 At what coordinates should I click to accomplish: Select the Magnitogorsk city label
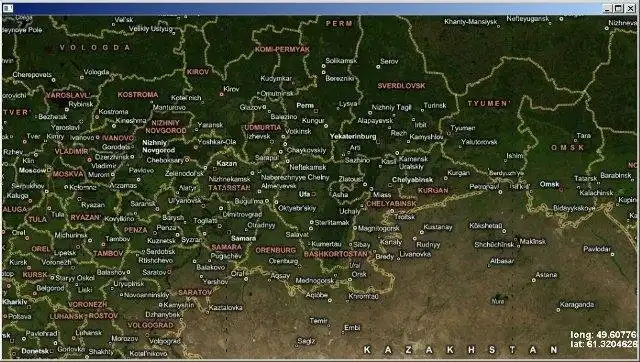(x=379, y=229)
